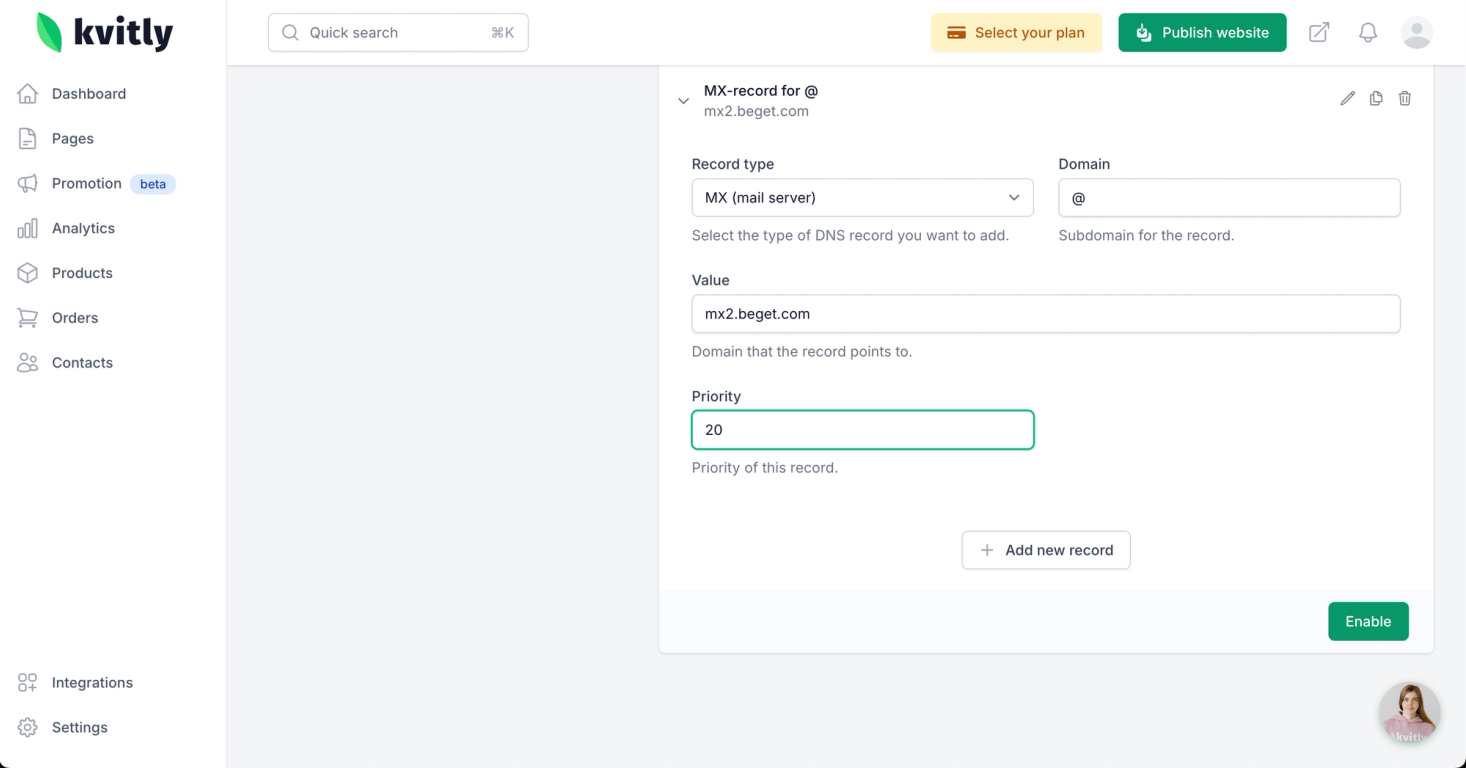Delete the MX-record using trash icon
Image resolution: width=1466 pixels, height=768 pixels.
pyautogui.click(x=1405, y=98)
